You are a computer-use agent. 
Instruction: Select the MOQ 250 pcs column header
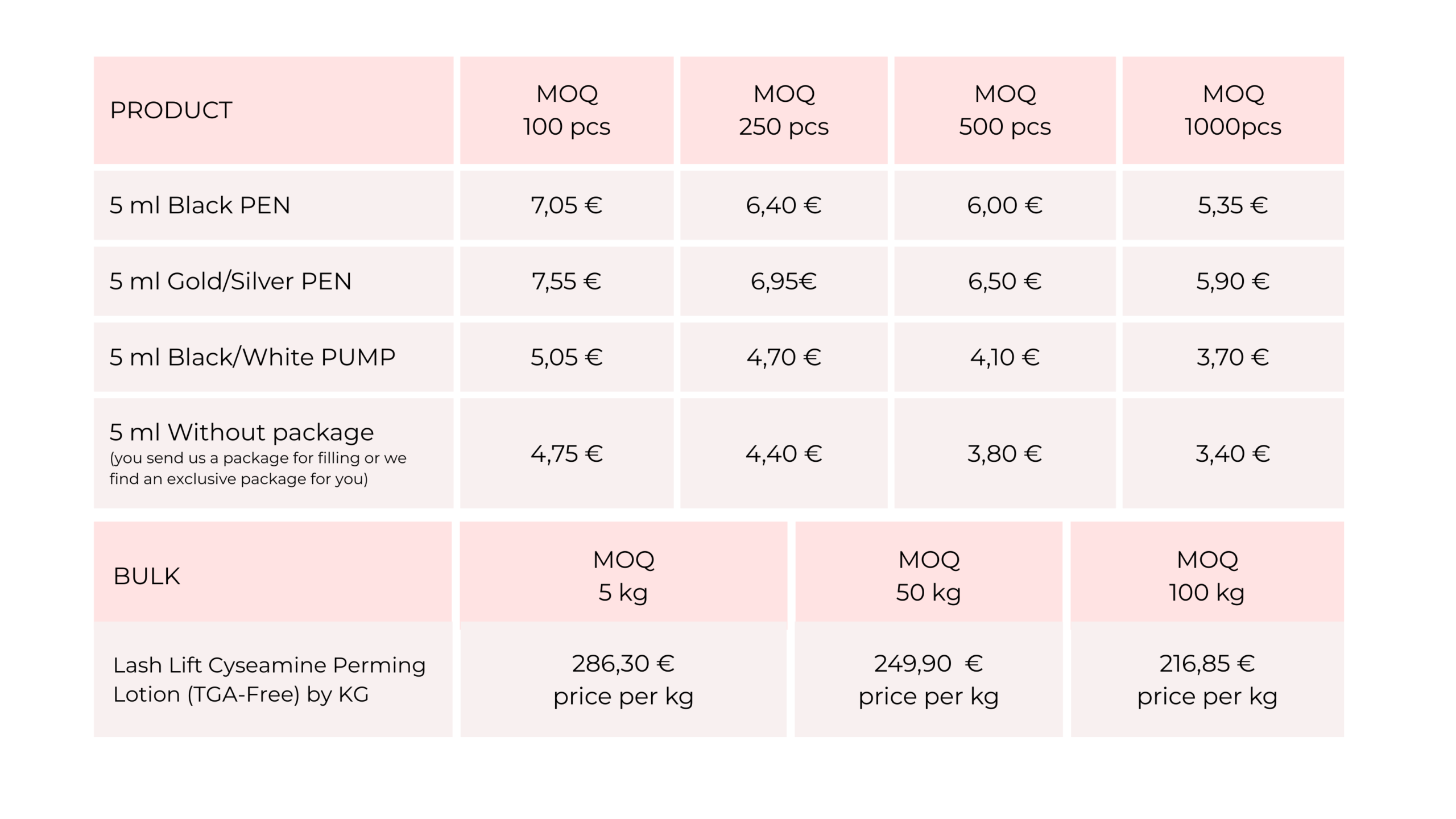(x=784, y=110)
